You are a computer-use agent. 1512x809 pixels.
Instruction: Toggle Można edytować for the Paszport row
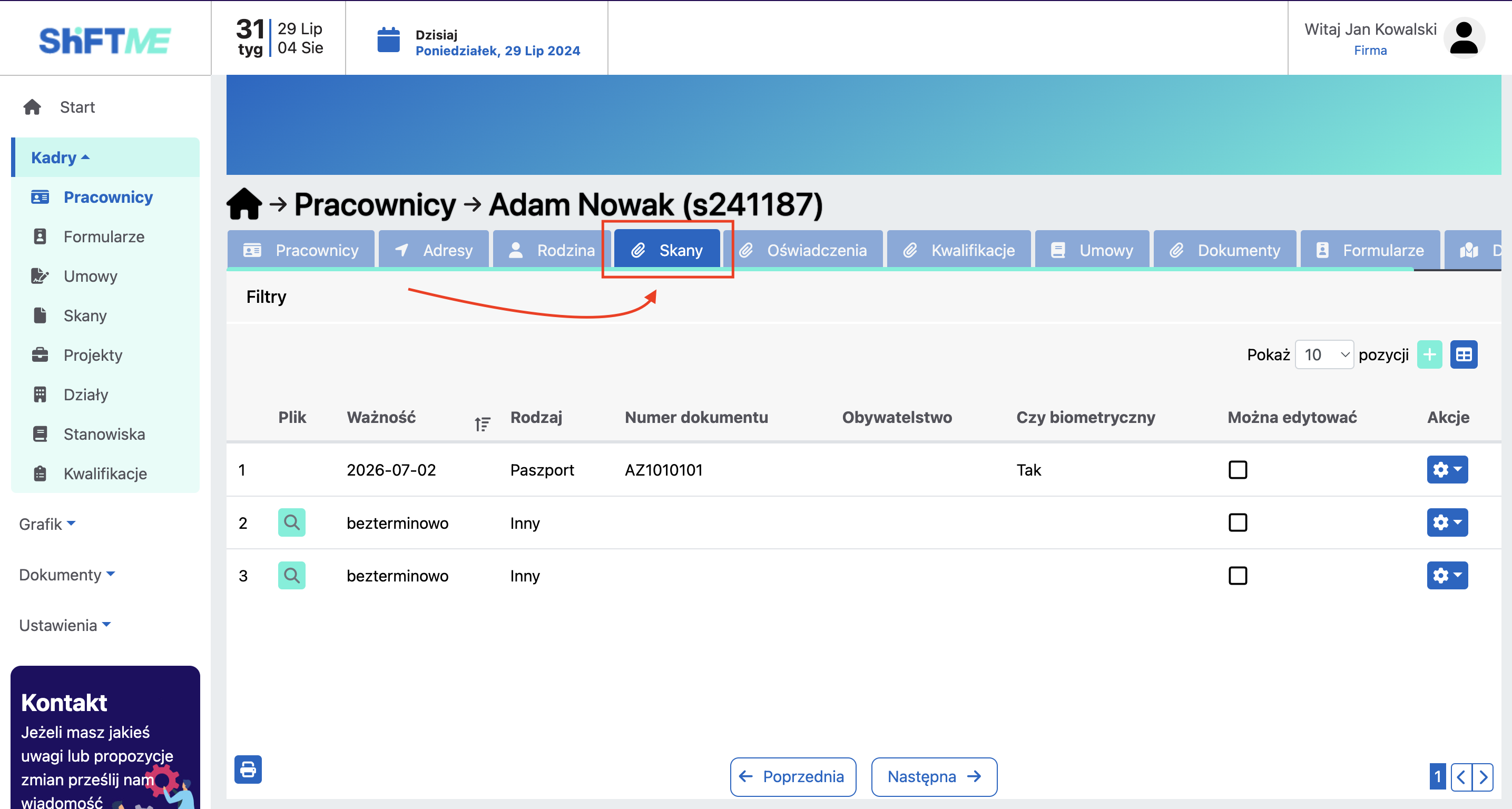tap(1238, 469)
